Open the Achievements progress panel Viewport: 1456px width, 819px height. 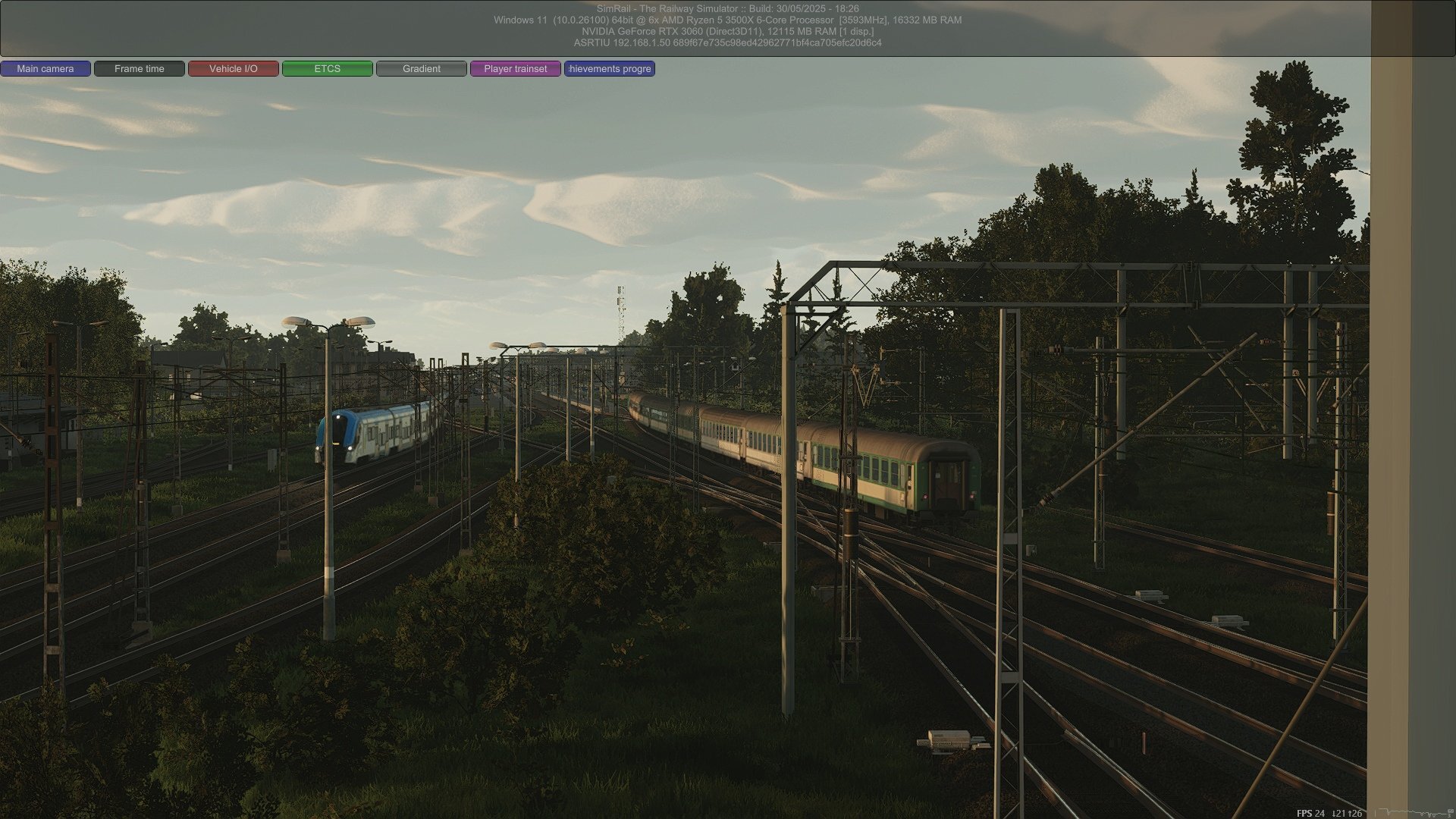(x=610, y=69)
